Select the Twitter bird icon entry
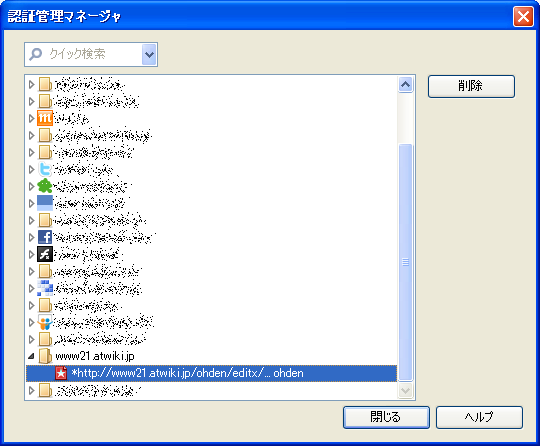Viewport: 540px width, 446px height. coord(45,169)
